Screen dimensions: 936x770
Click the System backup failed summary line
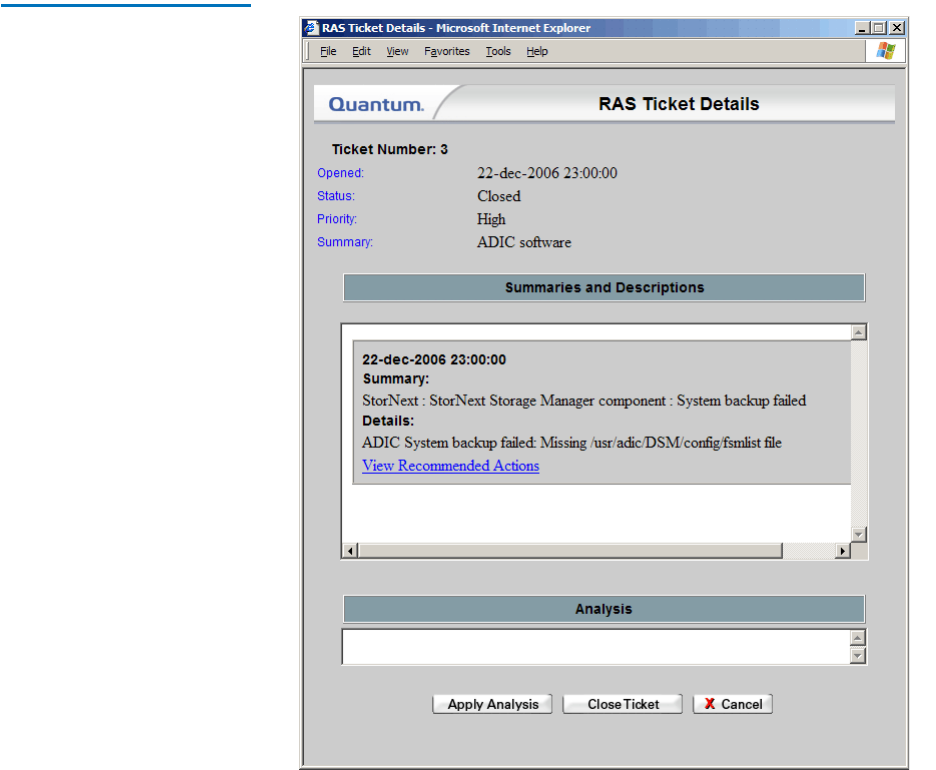(584, 401)
